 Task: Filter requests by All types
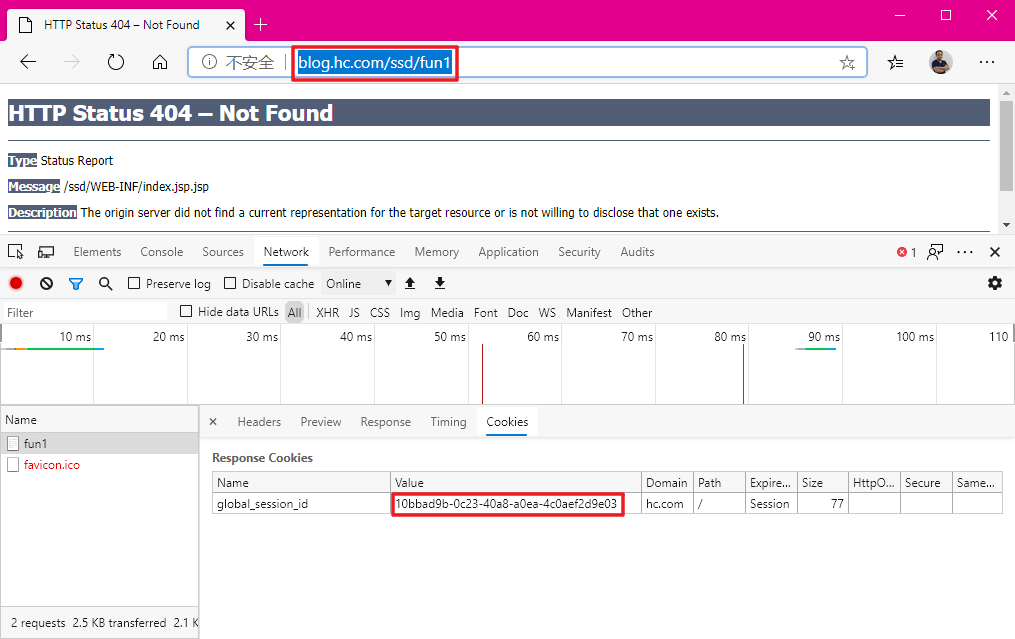coord(295,313)
